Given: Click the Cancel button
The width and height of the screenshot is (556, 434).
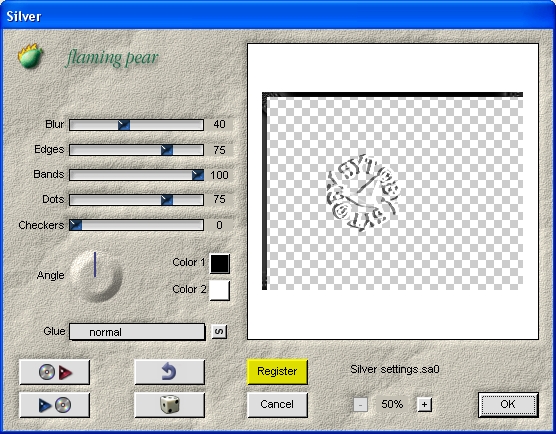Looking at the screenshot, I should point(277,405).
